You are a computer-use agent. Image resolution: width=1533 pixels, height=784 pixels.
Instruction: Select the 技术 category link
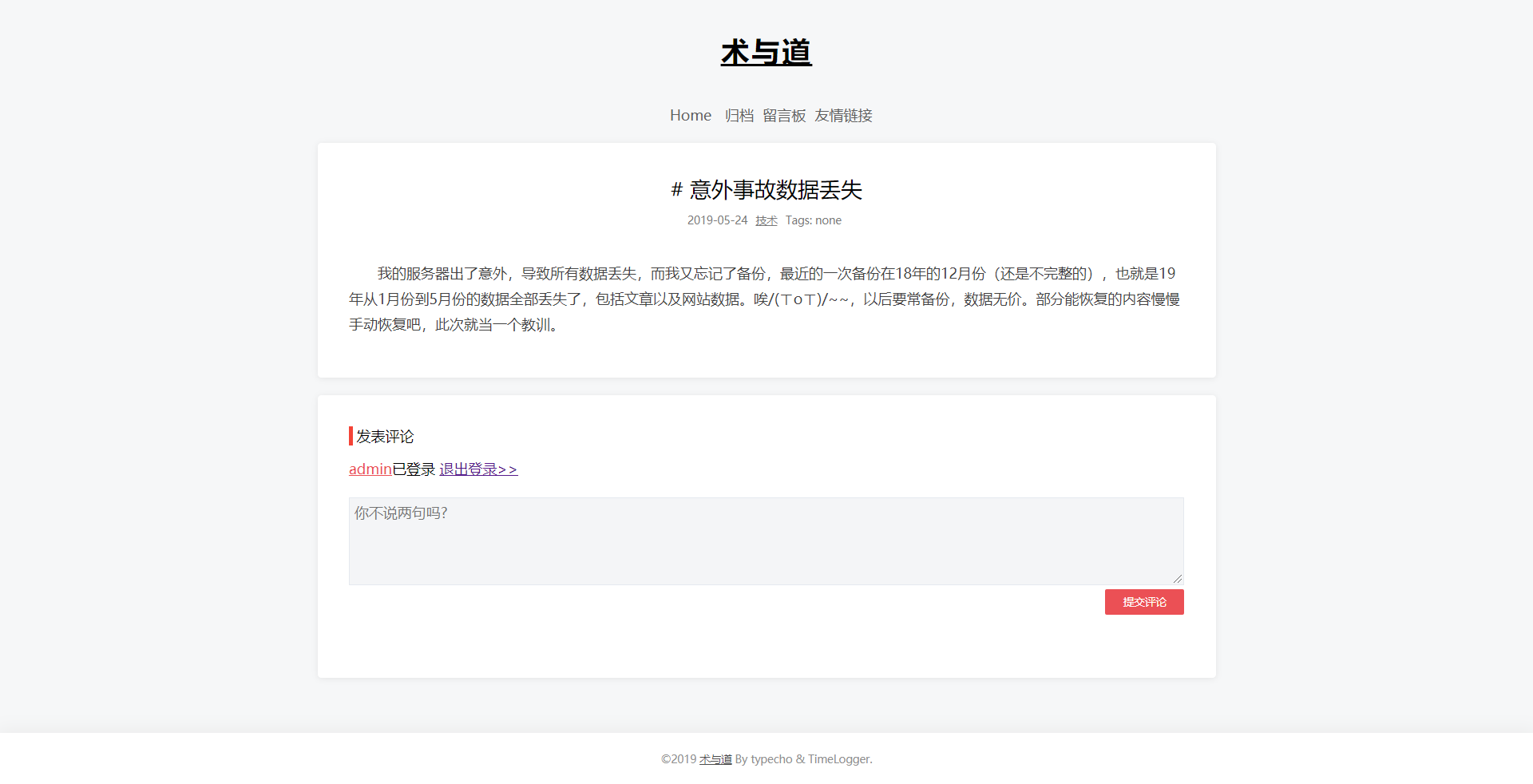(765, 221)
